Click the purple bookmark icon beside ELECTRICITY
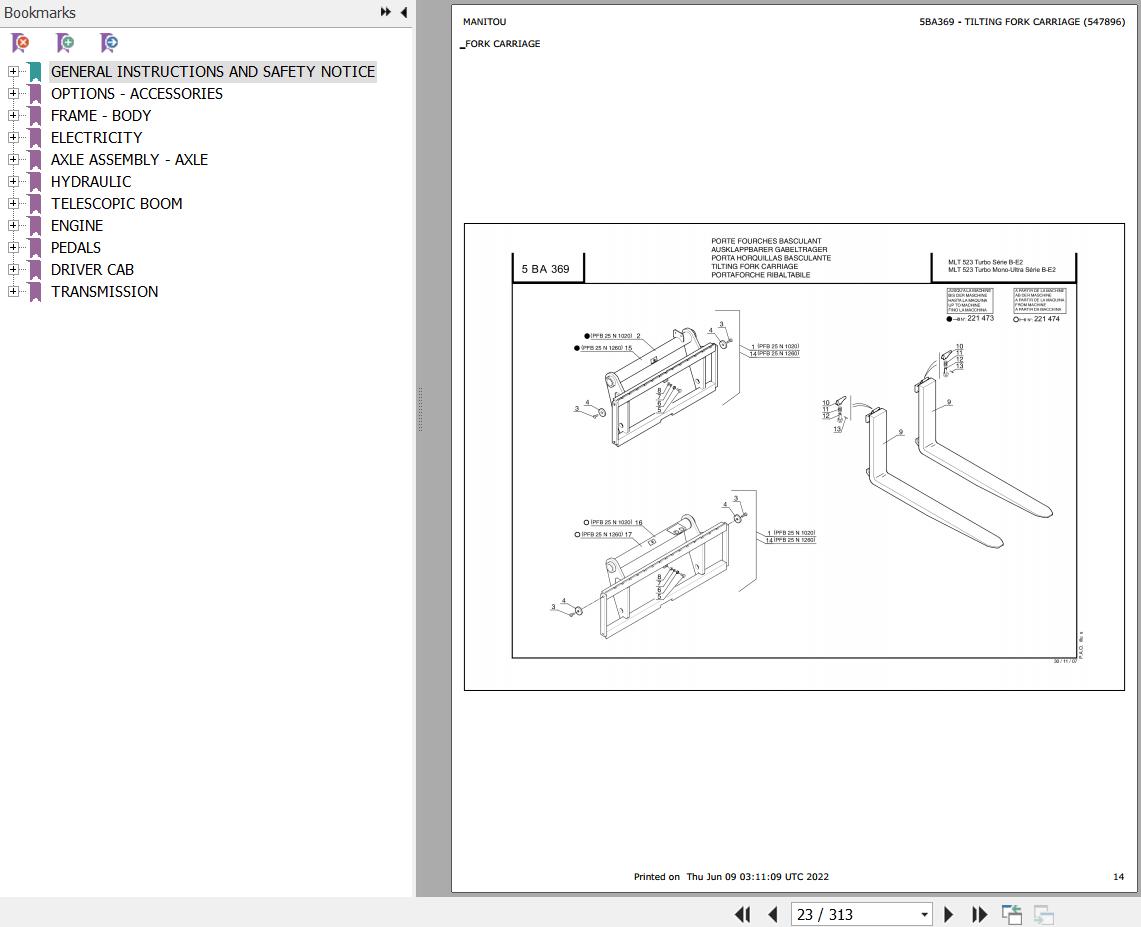 [34, 138]
